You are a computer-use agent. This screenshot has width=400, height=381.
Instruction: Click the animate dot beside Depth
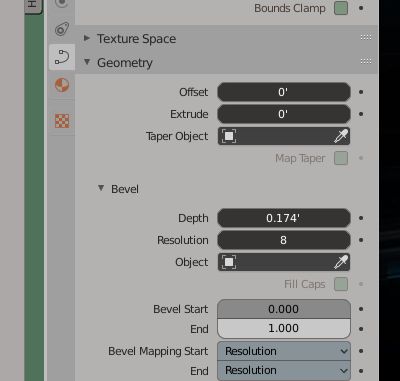coord(361,218)
